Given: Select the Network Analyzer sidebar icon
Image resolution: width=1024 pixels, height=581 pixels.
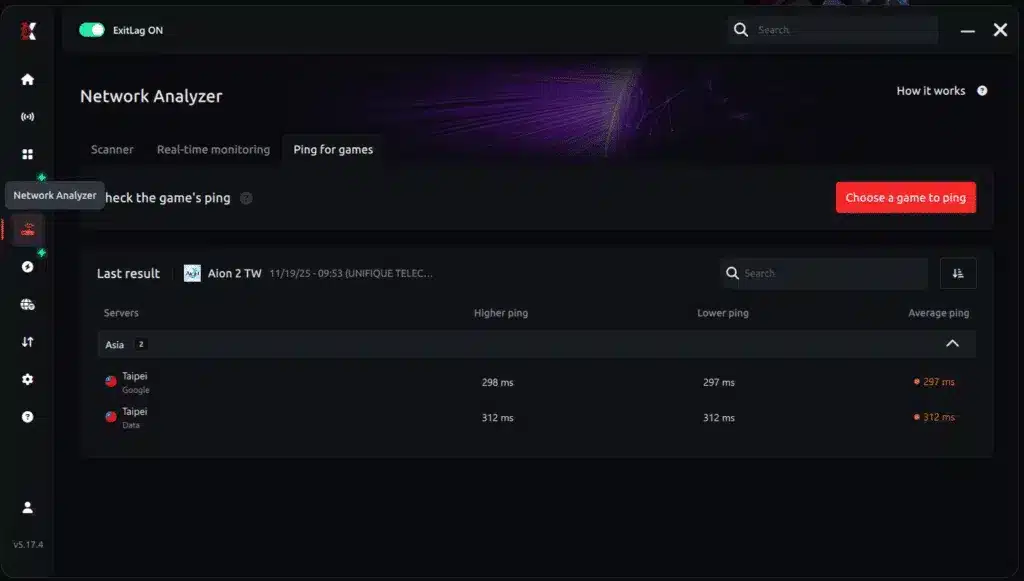Looking at the screenshot, I should tap(27, 229).
